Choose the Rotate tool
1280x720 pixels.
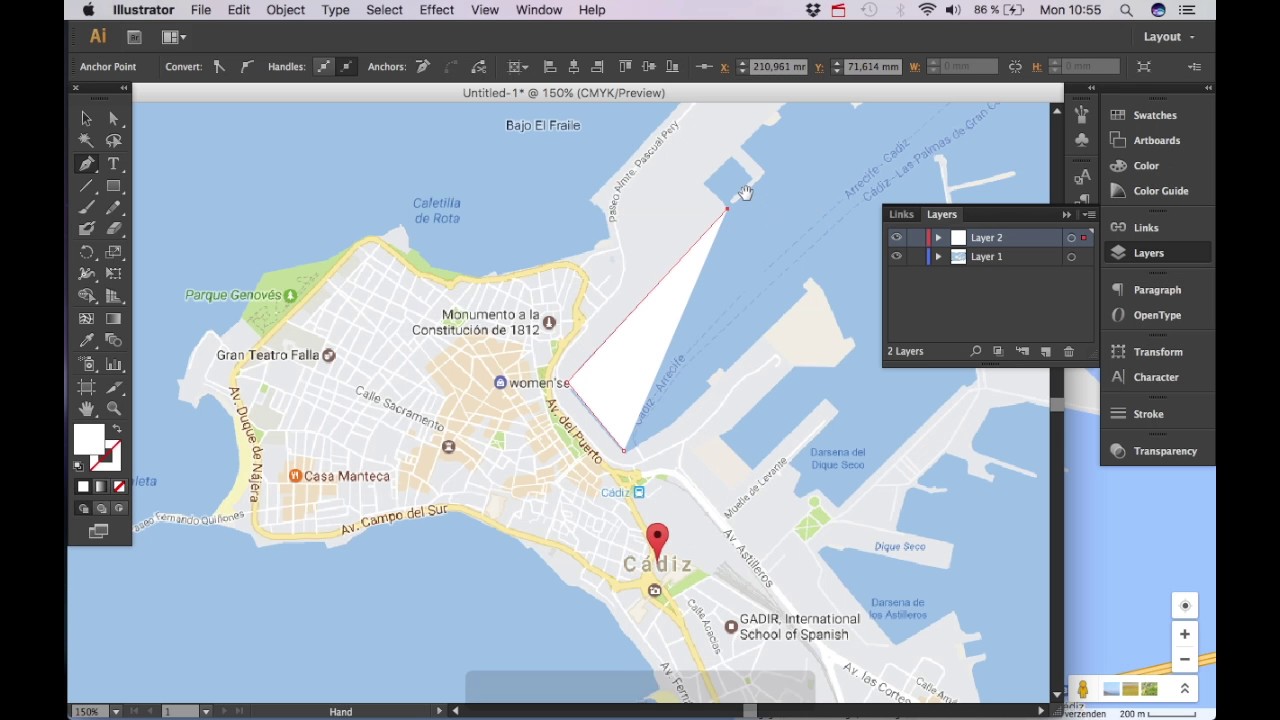pos(87,252)
